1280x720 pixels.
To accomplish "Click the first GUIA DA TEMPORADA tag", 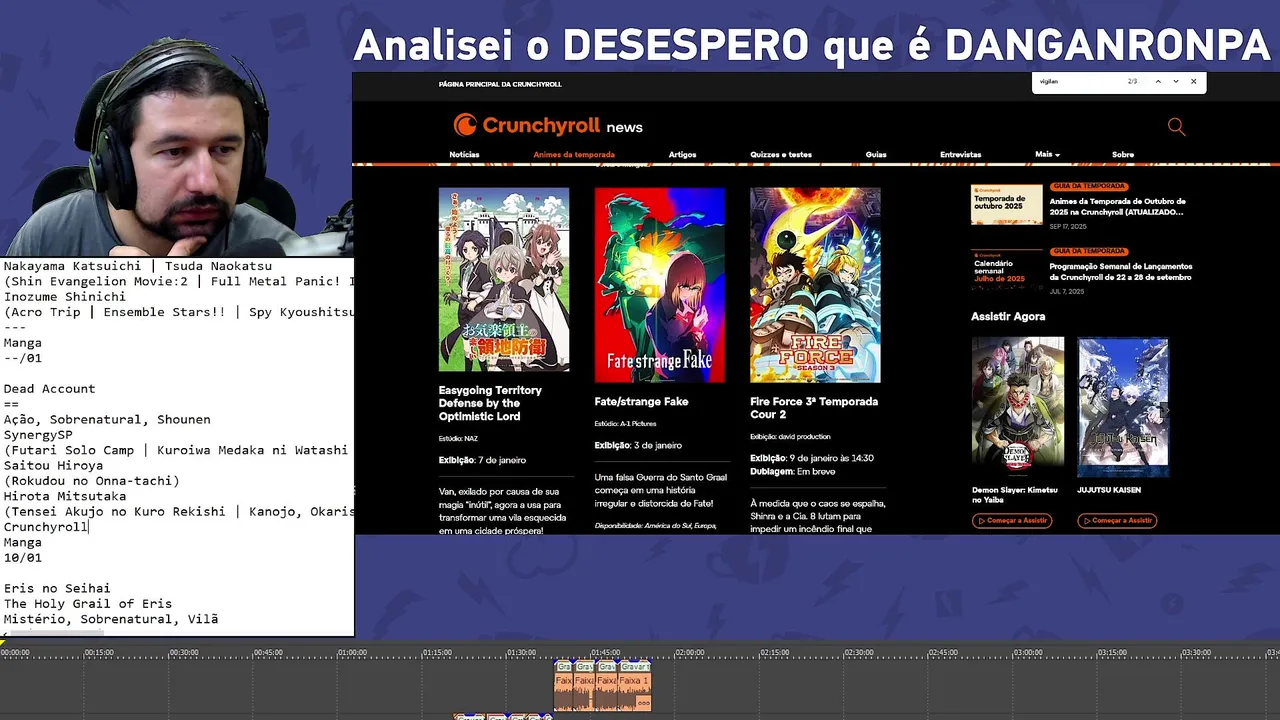I will click(1089, 186).
